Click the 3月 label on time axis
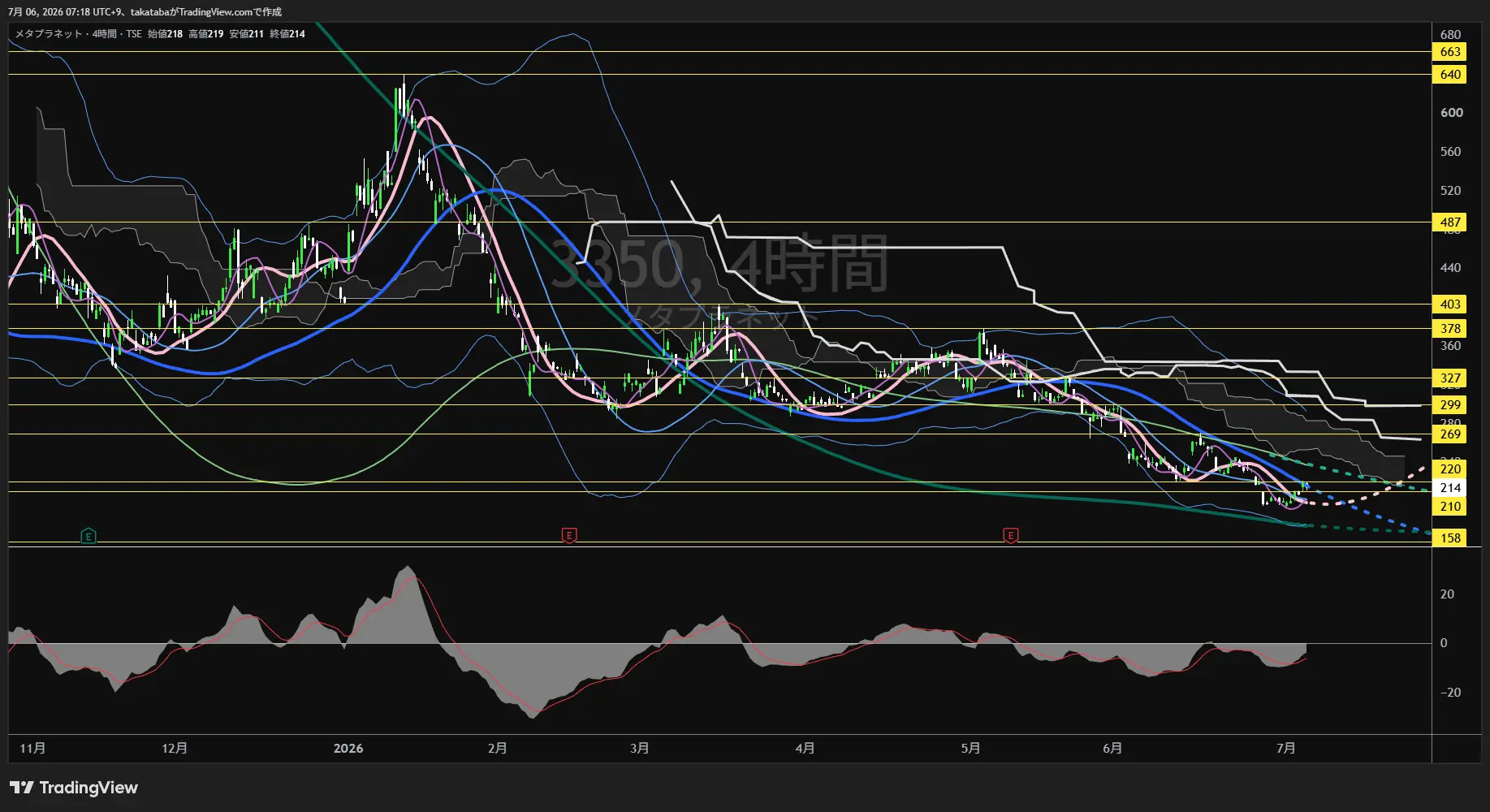1490x812 pixels. [639, 749]
